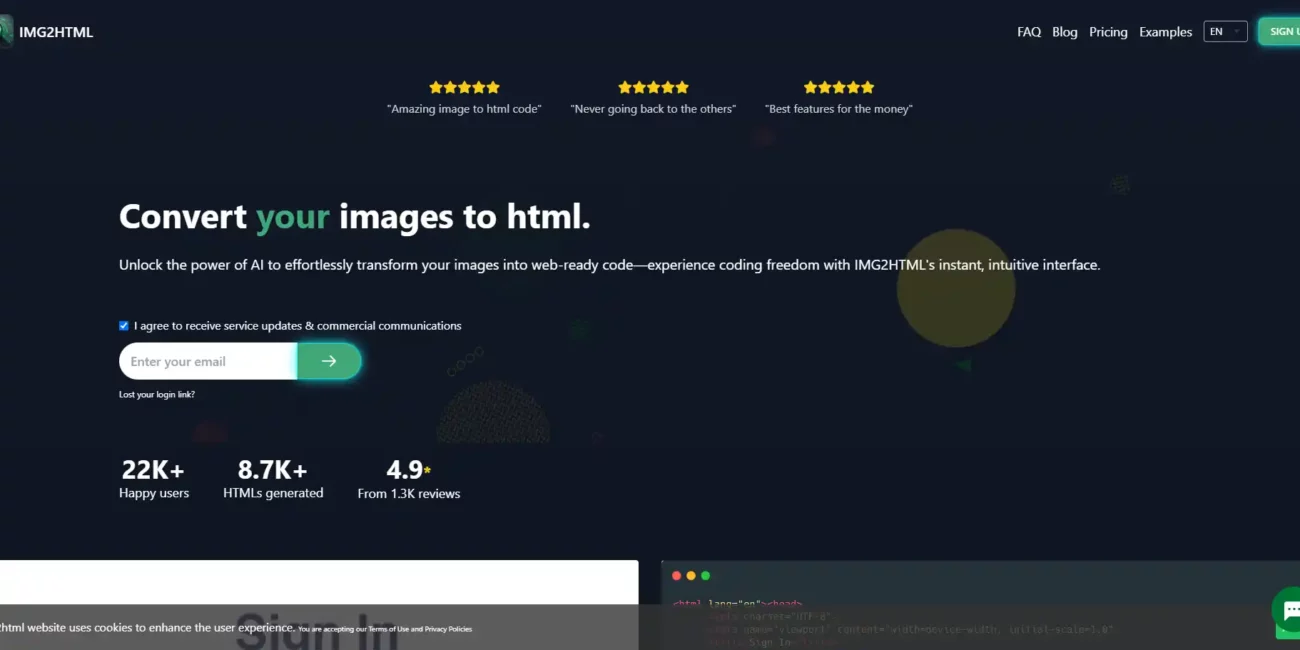Click the red dot in code window

(x=677, y=576)
